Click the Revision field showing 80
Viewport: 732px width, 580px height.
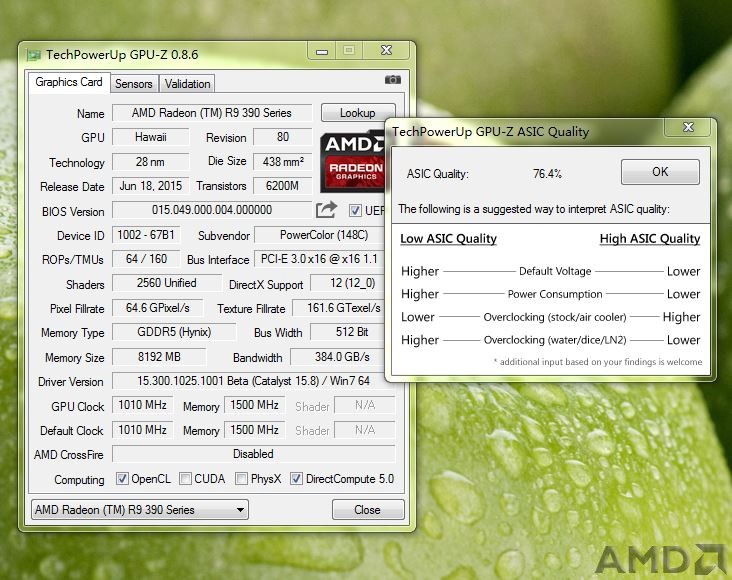click(x=282, y=137)
